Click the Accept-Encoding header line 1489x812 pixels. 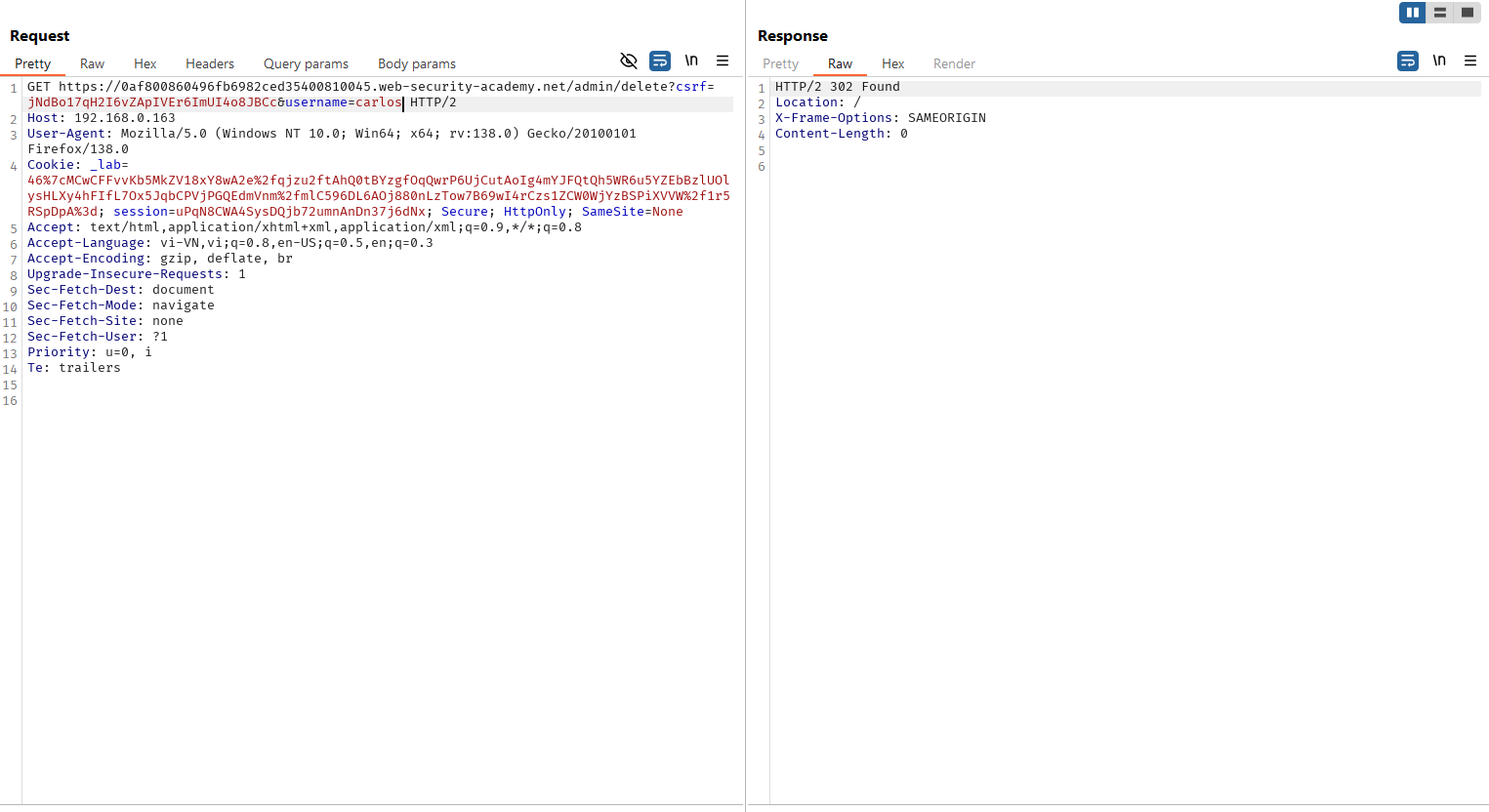point(160,259)
